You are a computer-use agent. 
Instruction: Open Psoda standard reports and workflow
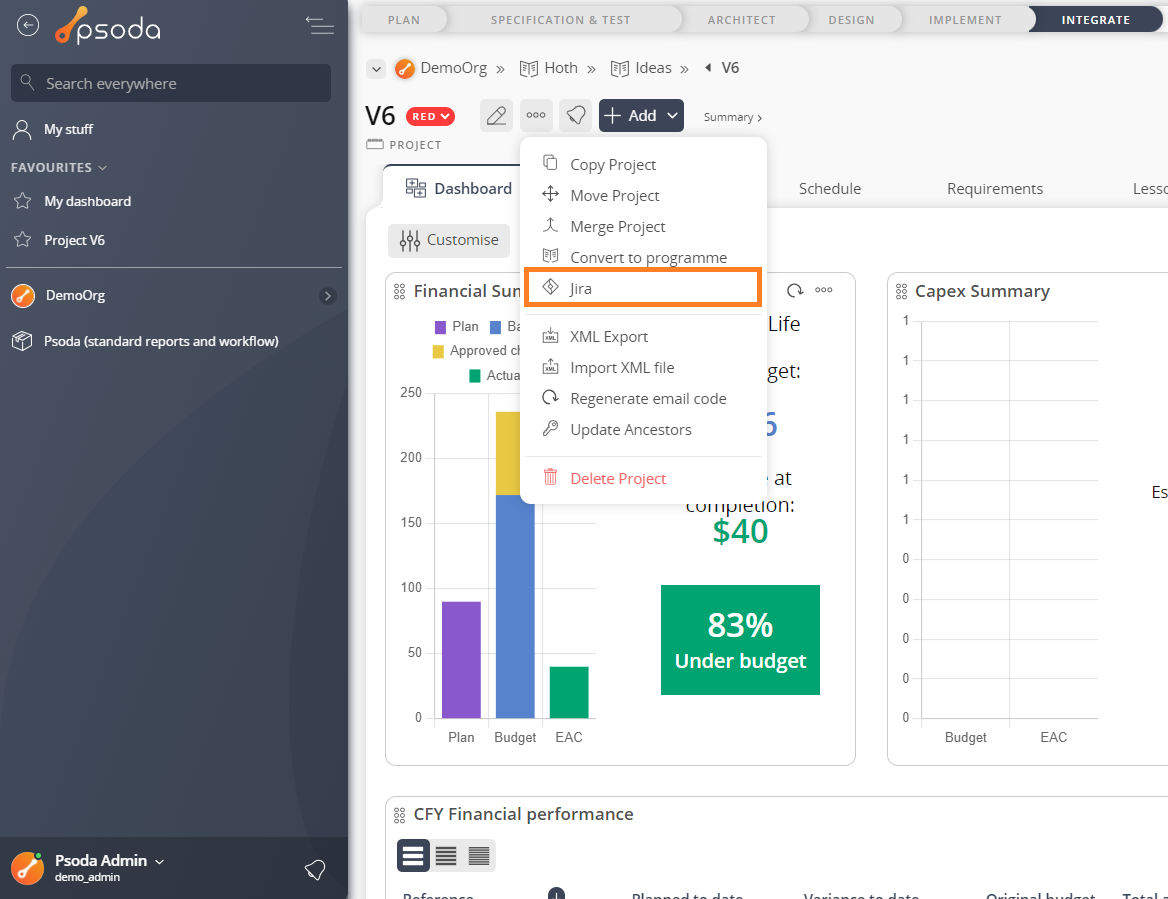(161, 341)
